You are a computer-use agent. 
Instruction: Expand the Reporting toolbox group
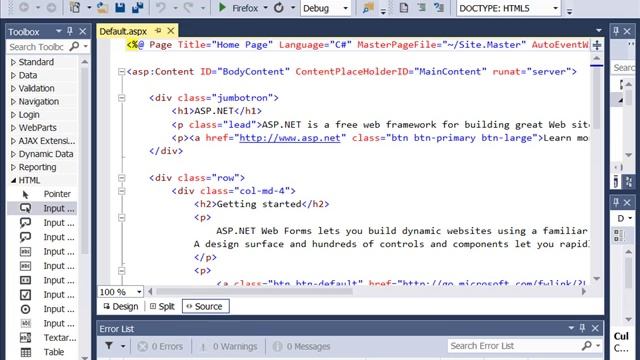tap(13, 167)
